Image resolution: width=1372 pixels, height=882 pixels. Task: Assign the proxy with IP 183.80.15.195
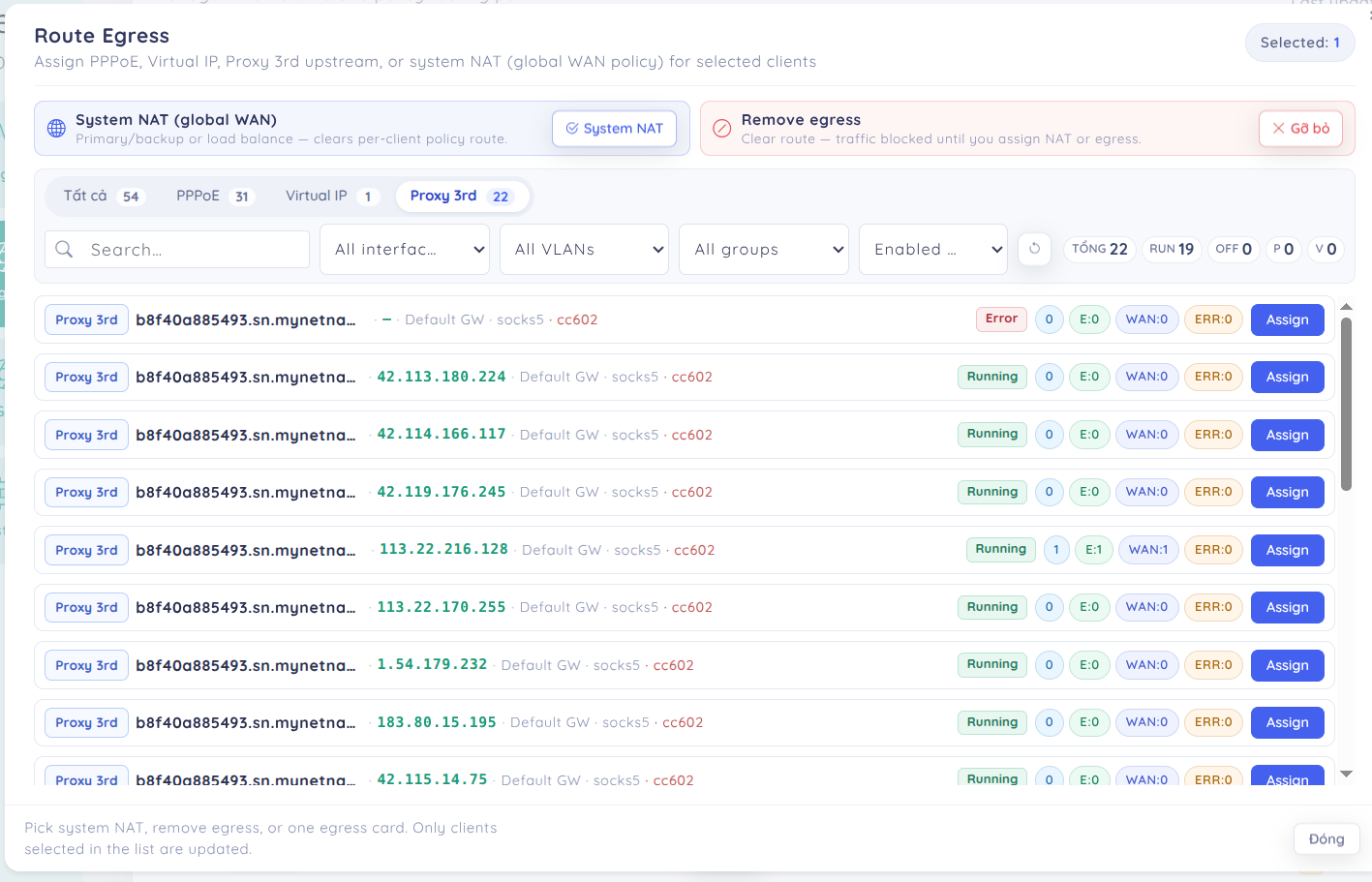click(x=1287, y=722)
